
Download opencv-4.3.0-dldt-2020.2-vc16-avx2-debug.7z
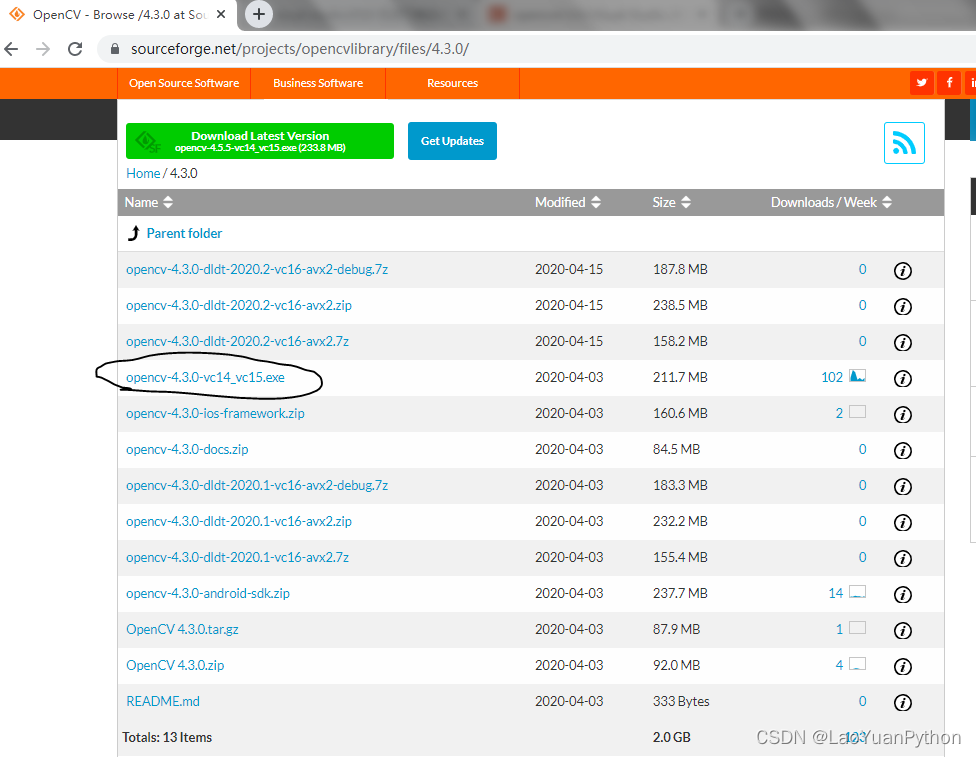point(257,270)
